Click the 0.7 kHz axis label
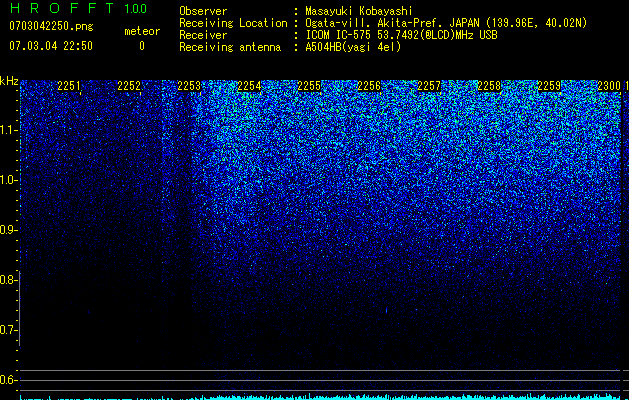 click(8, 330)
